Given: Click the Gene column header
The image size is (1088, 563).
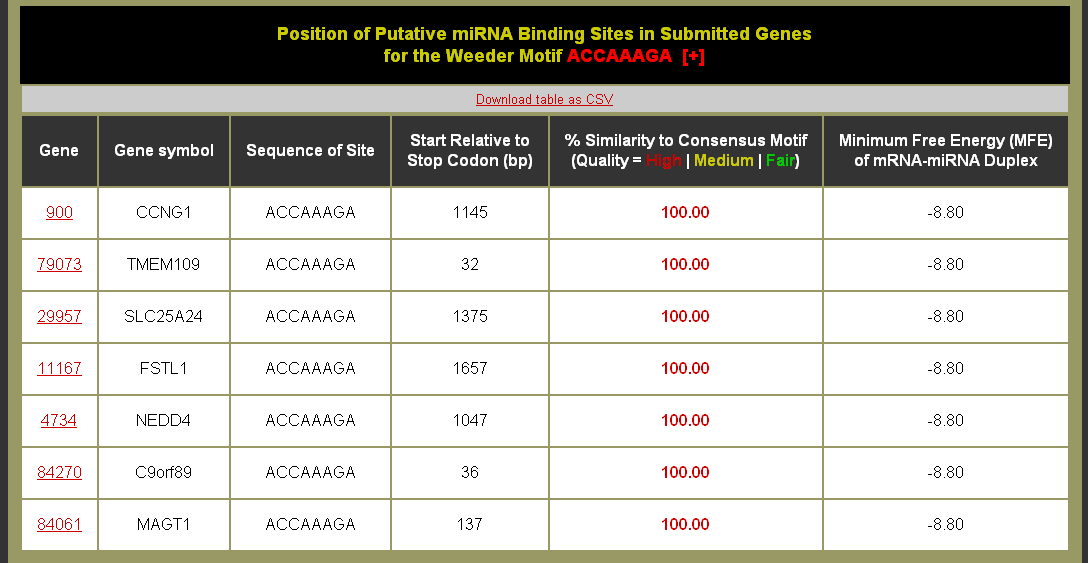Looking at the screenshot, I should (x=59, y=150).
